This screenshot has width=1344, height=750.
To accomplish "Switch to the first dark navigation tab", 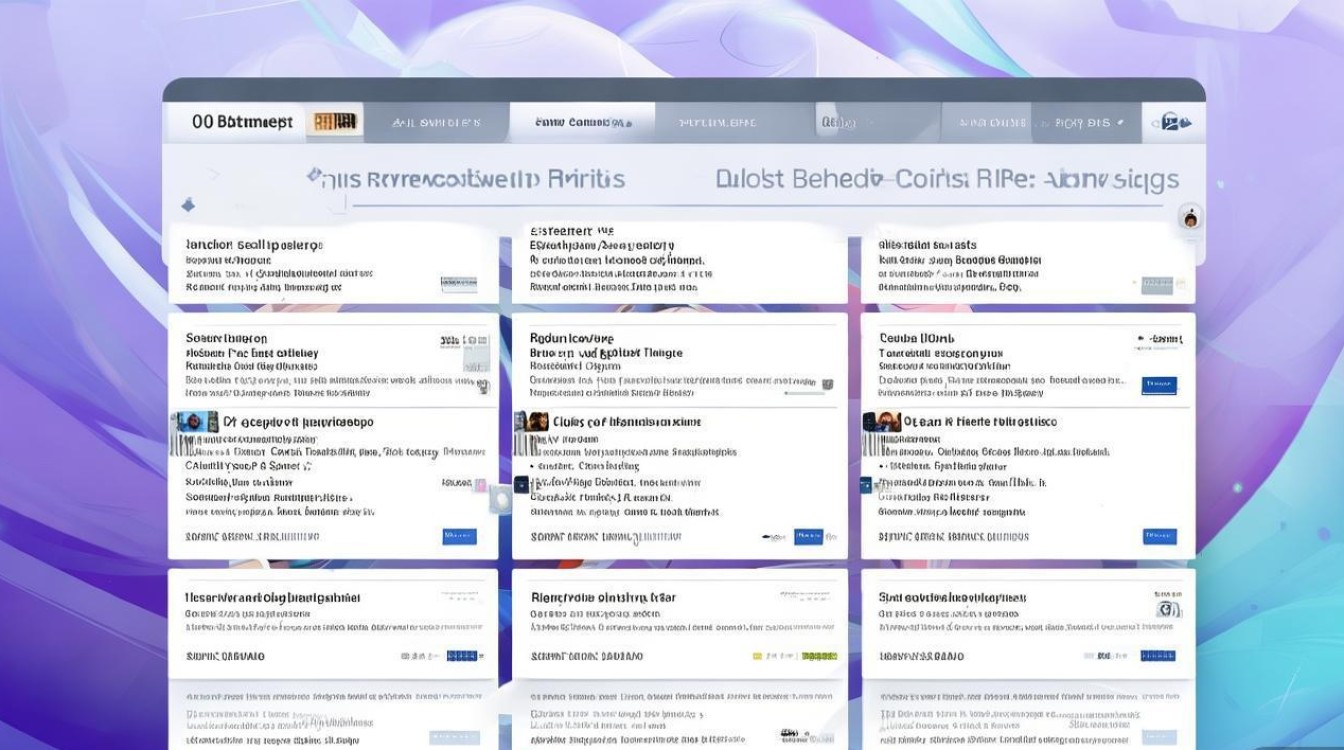I will [436, 123].
